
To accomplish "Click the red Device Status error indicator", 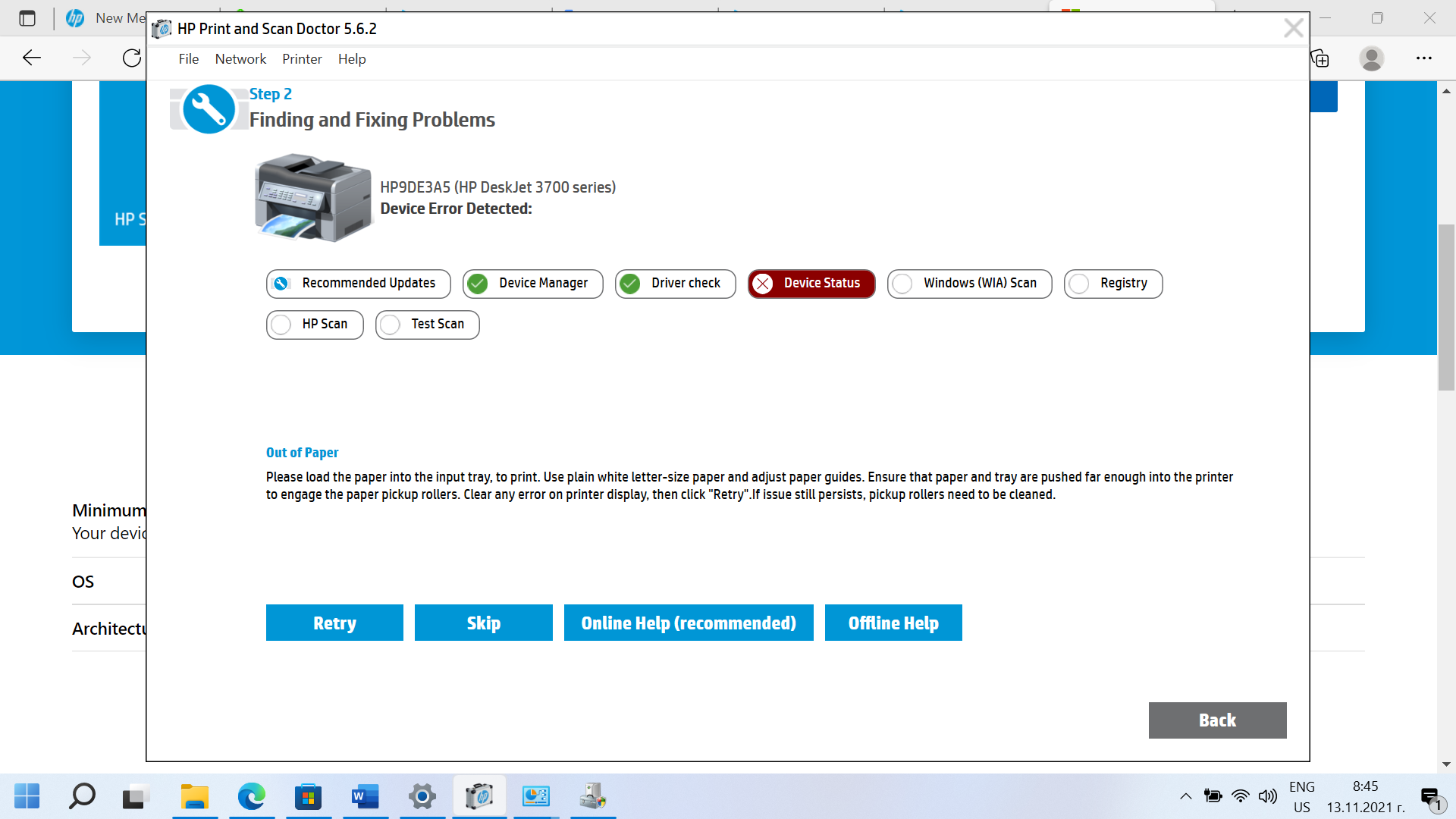I will coord(811,284).
